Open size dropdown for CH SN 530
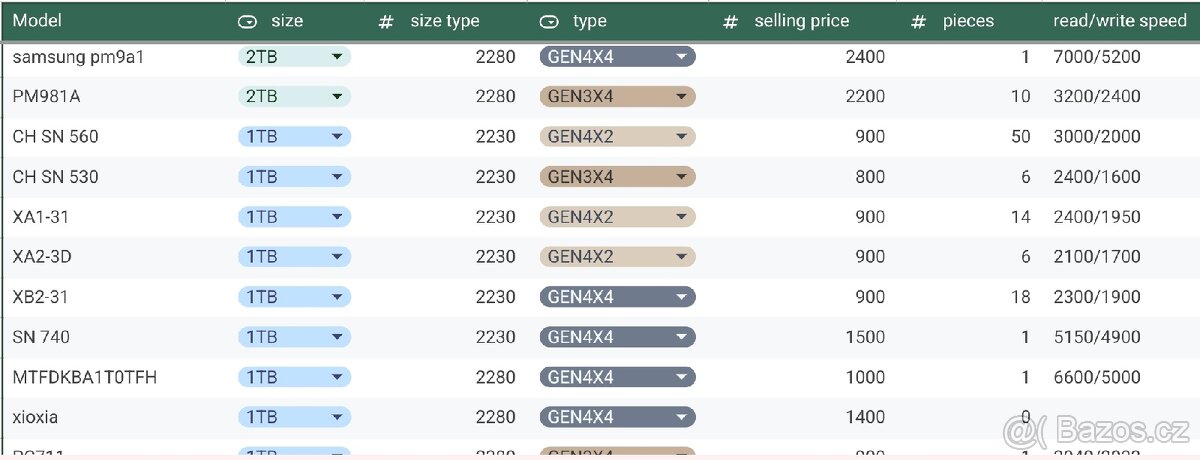This screenshot has height=460, width=1200. pyautogui.click(x=294, y=177)
